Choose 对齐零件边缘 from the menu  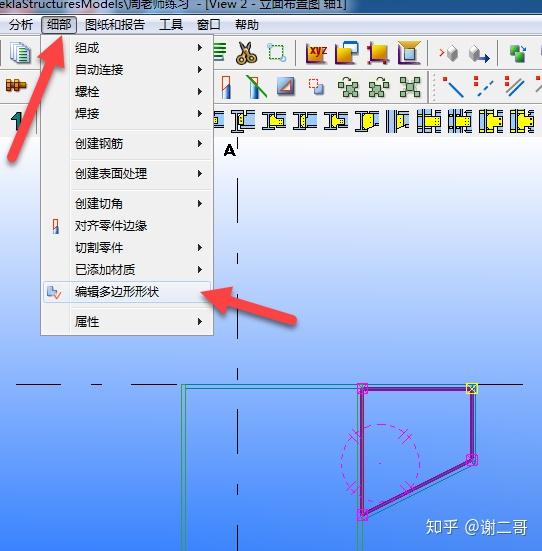pos(127,226)
